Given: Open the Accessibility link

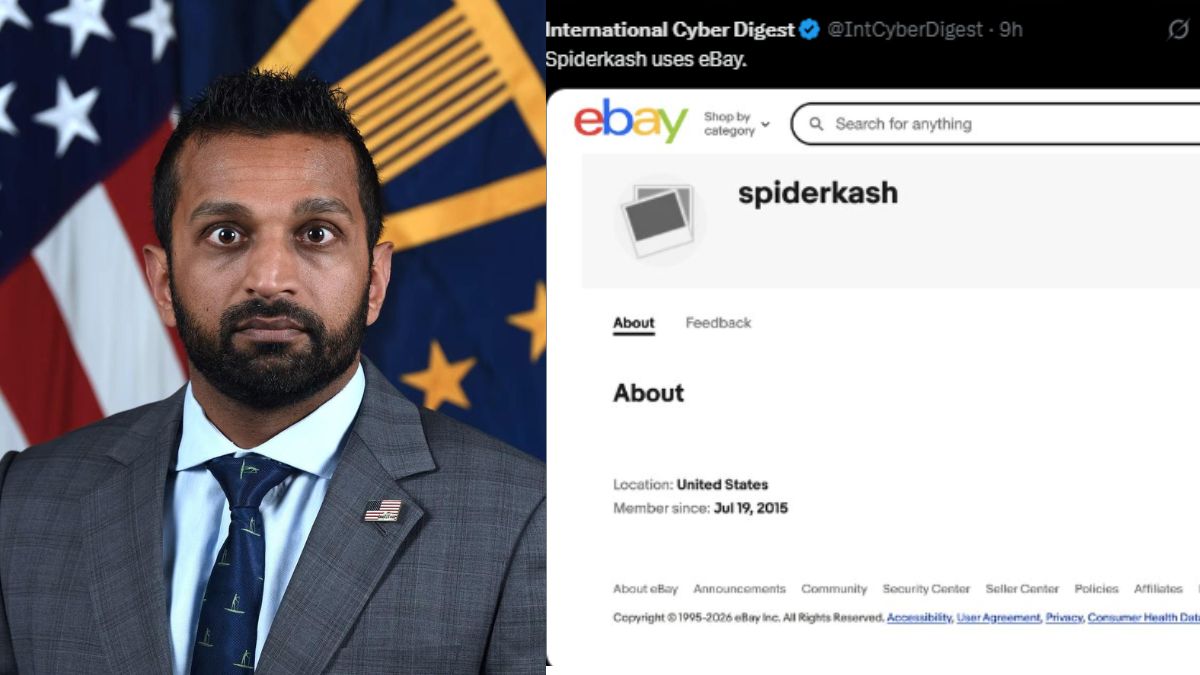Looking at the screenshot, I should pos(919,618).
